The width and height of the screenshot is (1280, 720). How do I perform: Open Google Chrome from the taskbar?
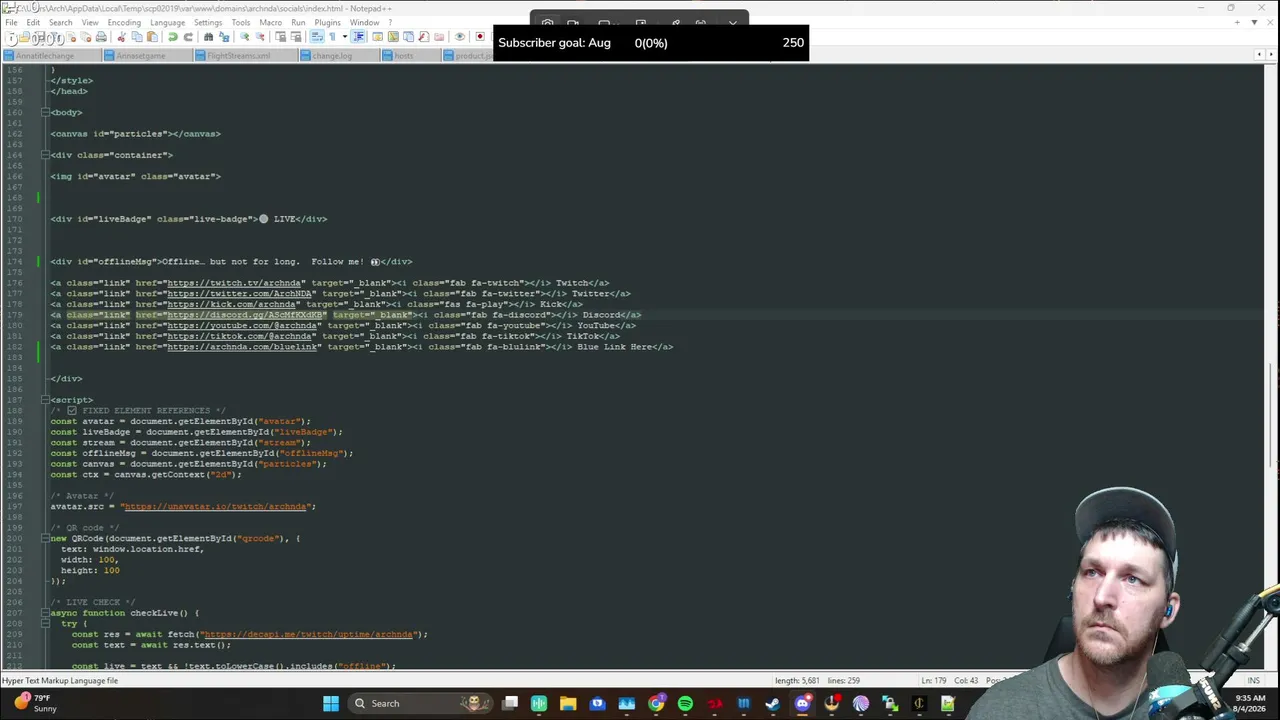coord(656,703)
